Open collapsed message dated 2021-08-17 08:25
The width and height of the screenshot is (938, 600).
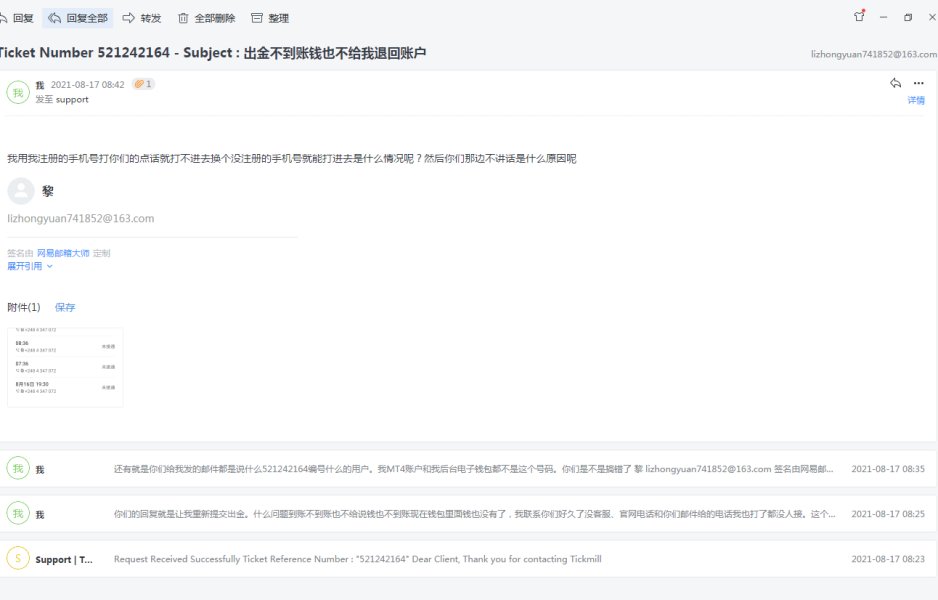pos(468,514)
